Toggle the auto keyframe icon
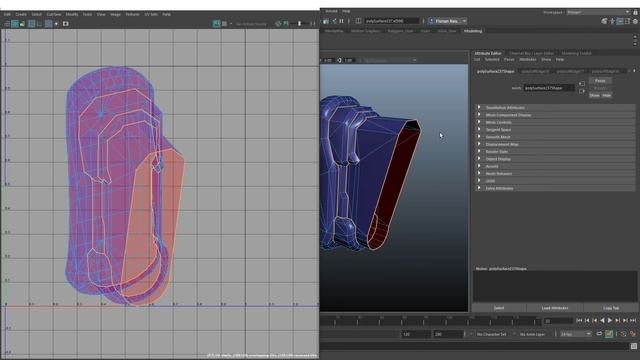The width and height of the screenshot is (640, 360). click(x=609, y=334)
